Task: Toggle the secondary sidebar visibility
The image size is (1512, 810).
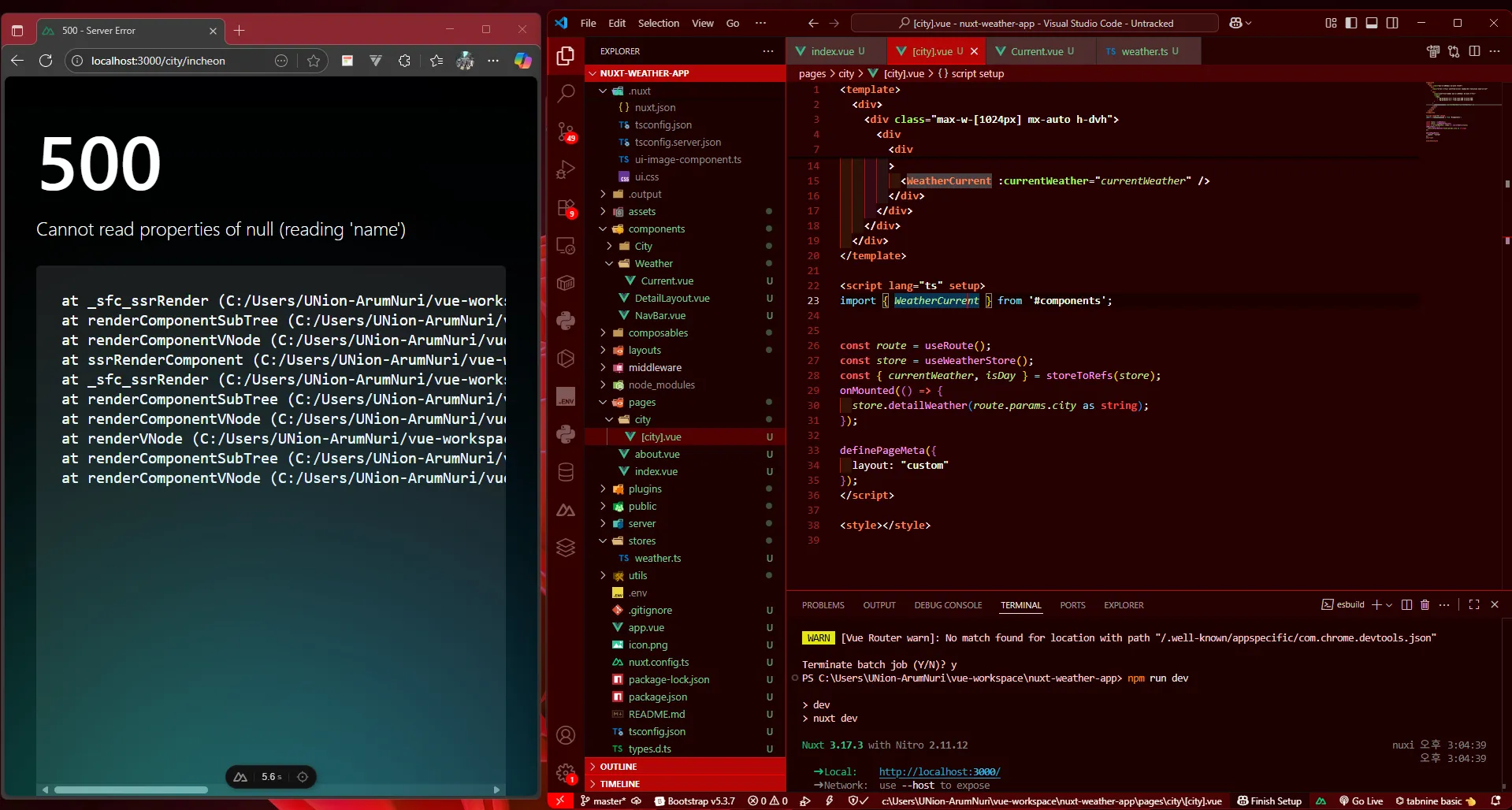Action: tap(1392, 23)
